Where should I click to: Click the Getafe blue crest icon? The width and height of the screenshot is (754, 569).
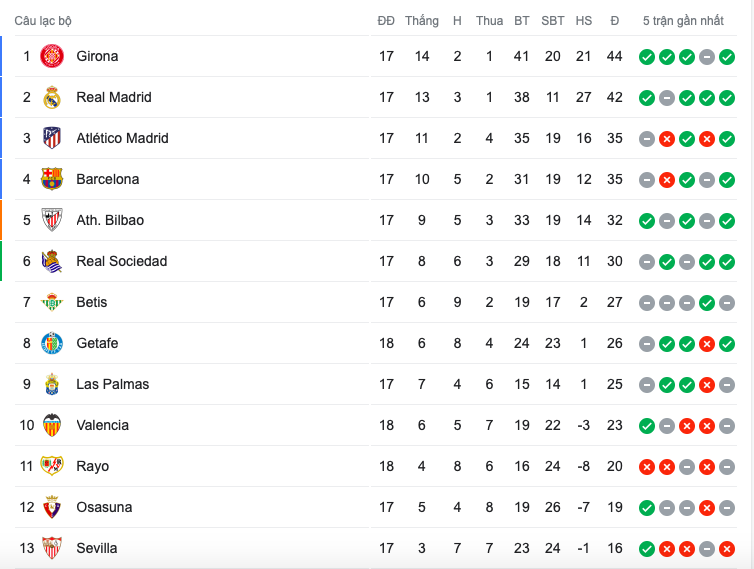click(52, 343)
